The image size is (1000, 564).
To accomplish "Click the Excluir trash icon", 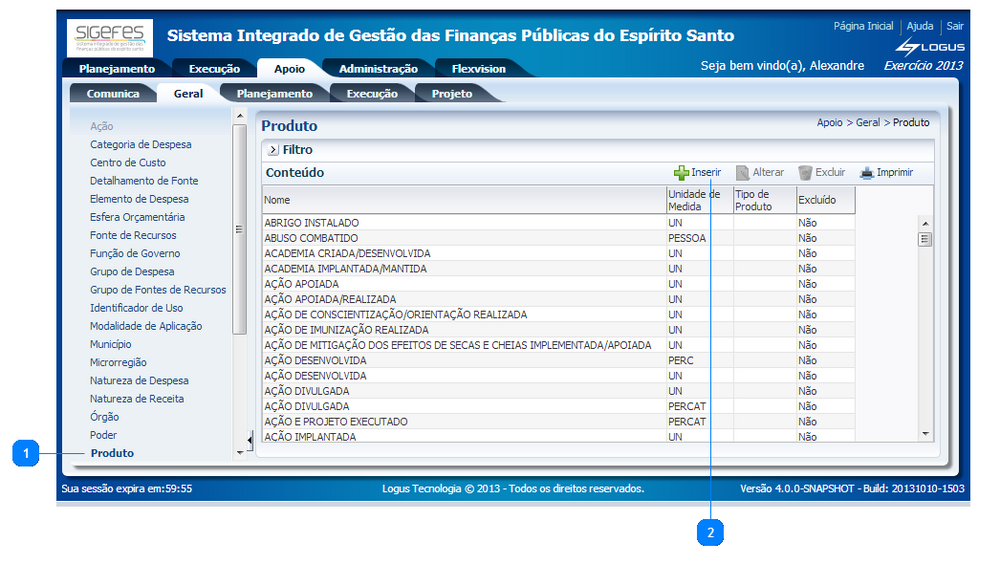I will (x=804, y=173).
